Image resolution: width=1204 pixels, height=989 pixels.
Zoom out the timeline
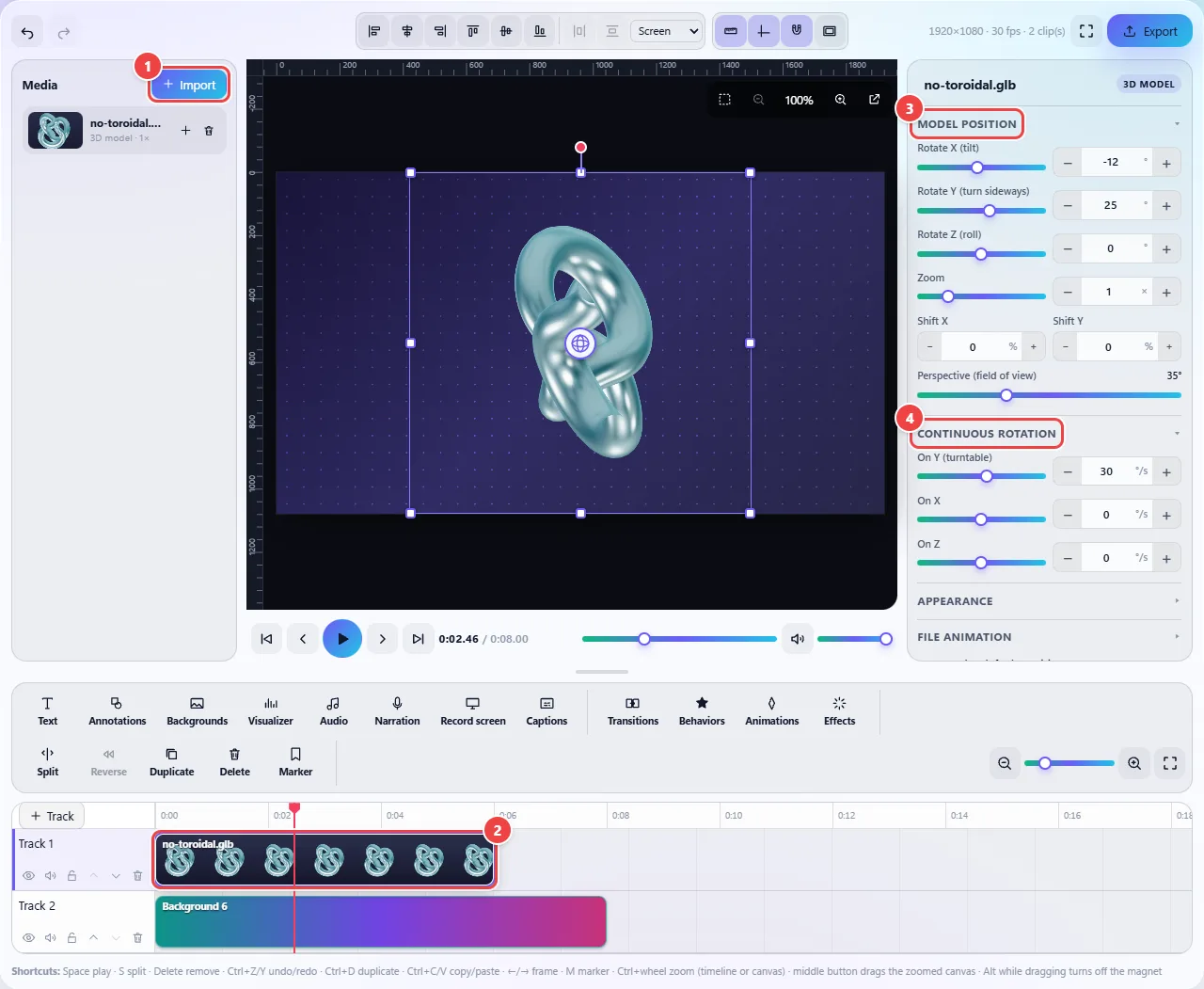tap(1005, 763)
